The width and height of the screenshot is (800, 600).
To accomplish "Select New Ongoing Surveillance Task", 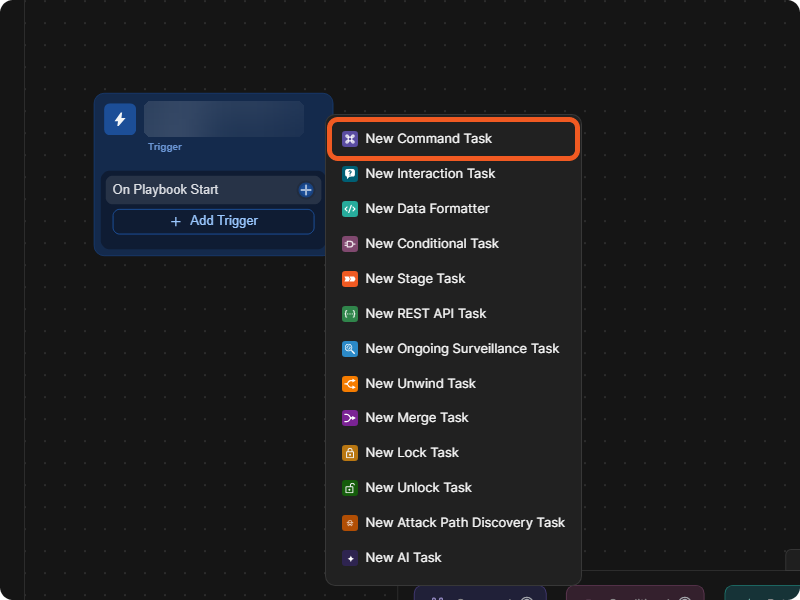I will click(453, 349).
